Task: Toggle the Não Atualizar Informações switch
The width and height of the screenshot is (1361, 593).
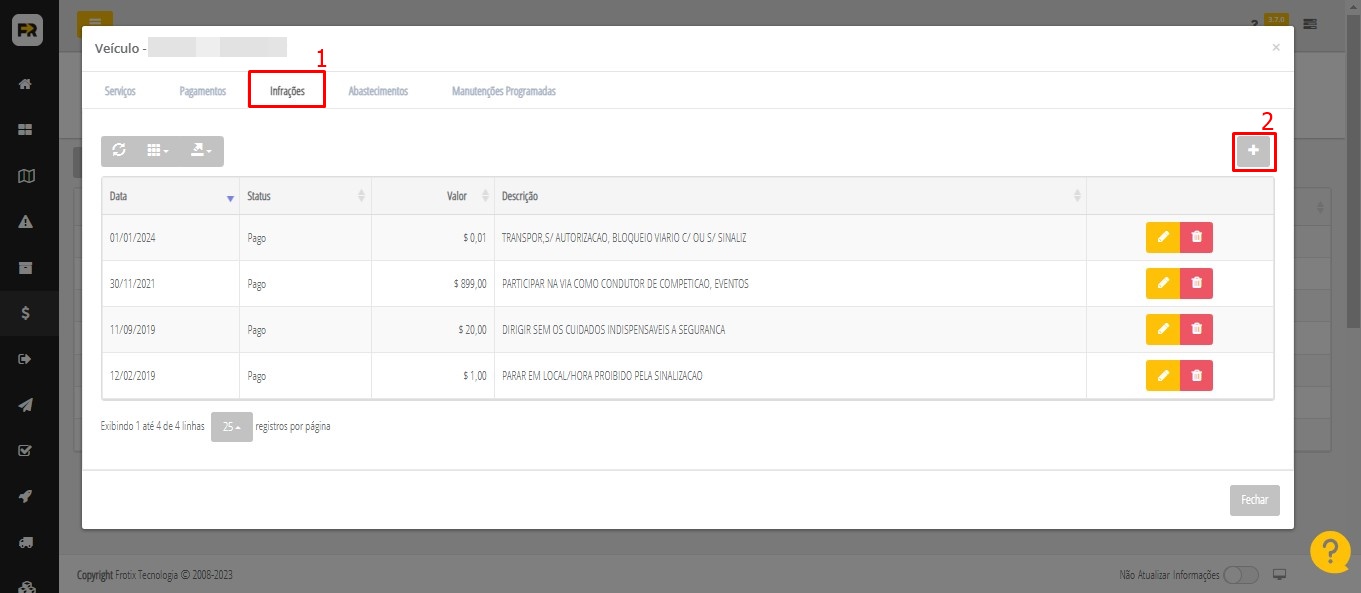Action: click(x=1240, y=575)
